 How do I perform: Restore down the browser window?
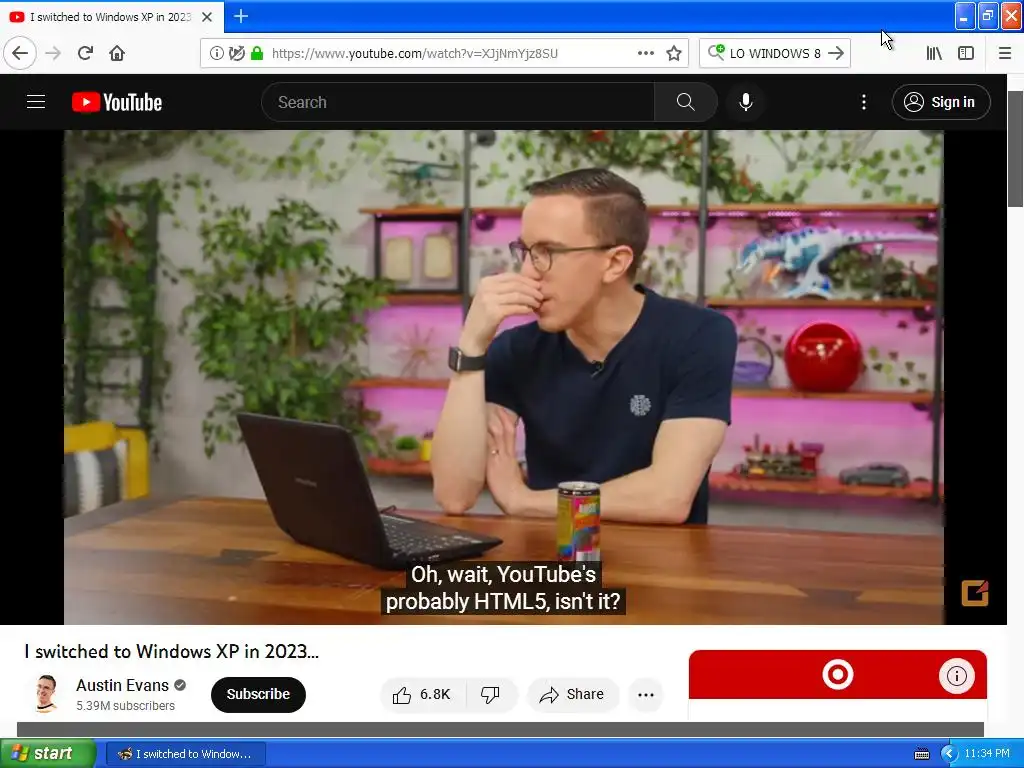click(988, 16)
